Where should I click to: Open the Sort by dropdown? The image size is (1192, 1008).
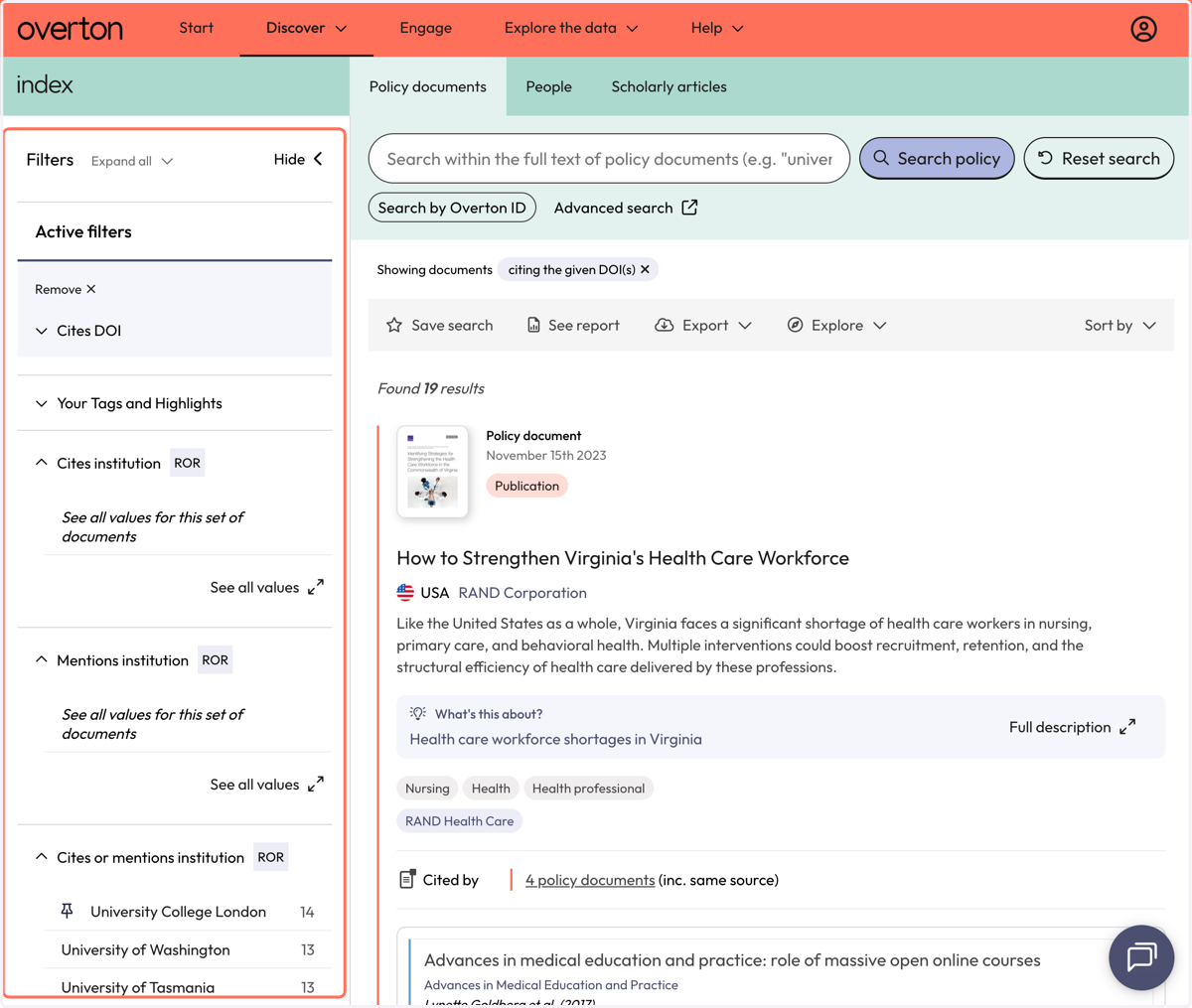click(1120, 325)
